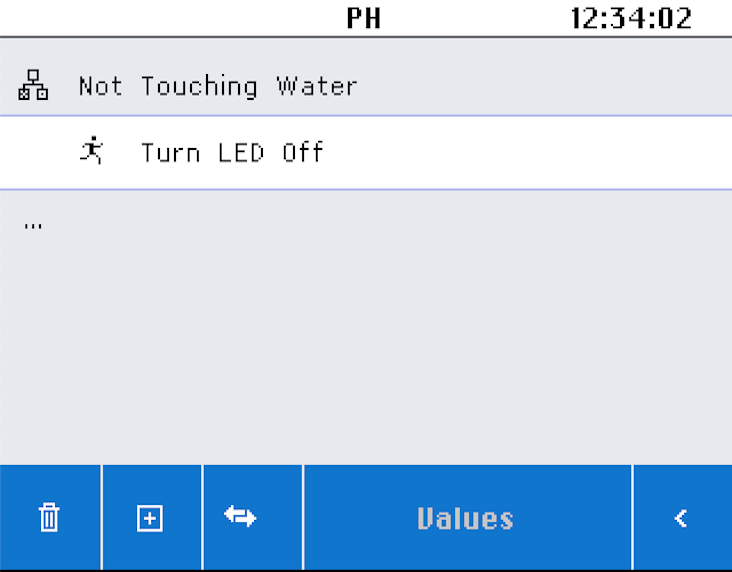Click the running figure action icon
This screenshot has height=572, width=732.
click(x=92, y=152)
